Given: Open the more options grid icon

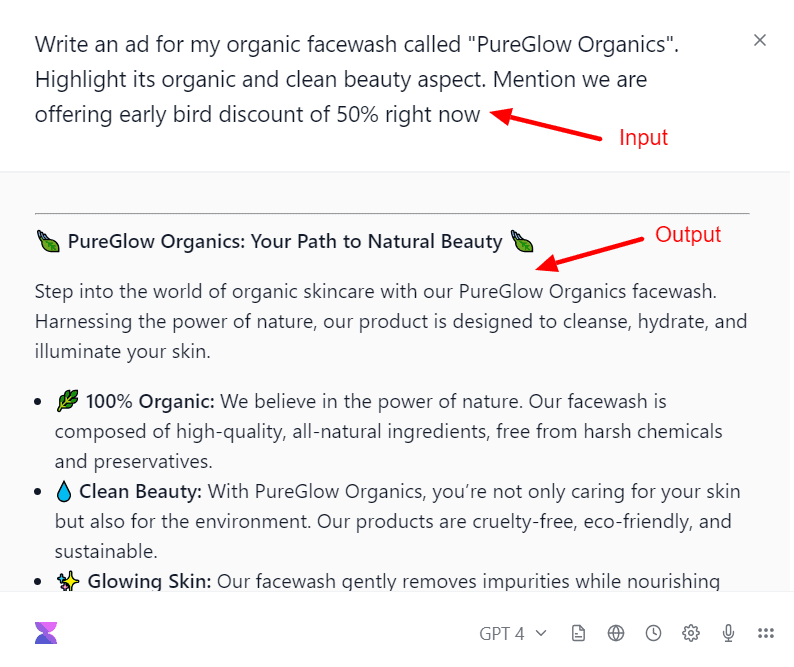Looking at the screenshot, I should [x=766, y=633].
